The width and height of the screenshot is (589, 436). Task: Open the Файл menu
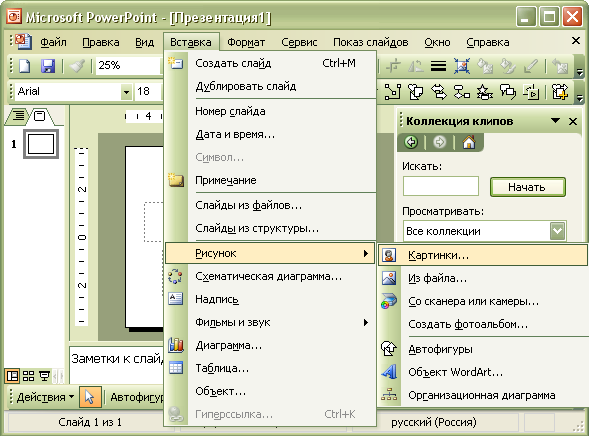click(x=53, y=42)
